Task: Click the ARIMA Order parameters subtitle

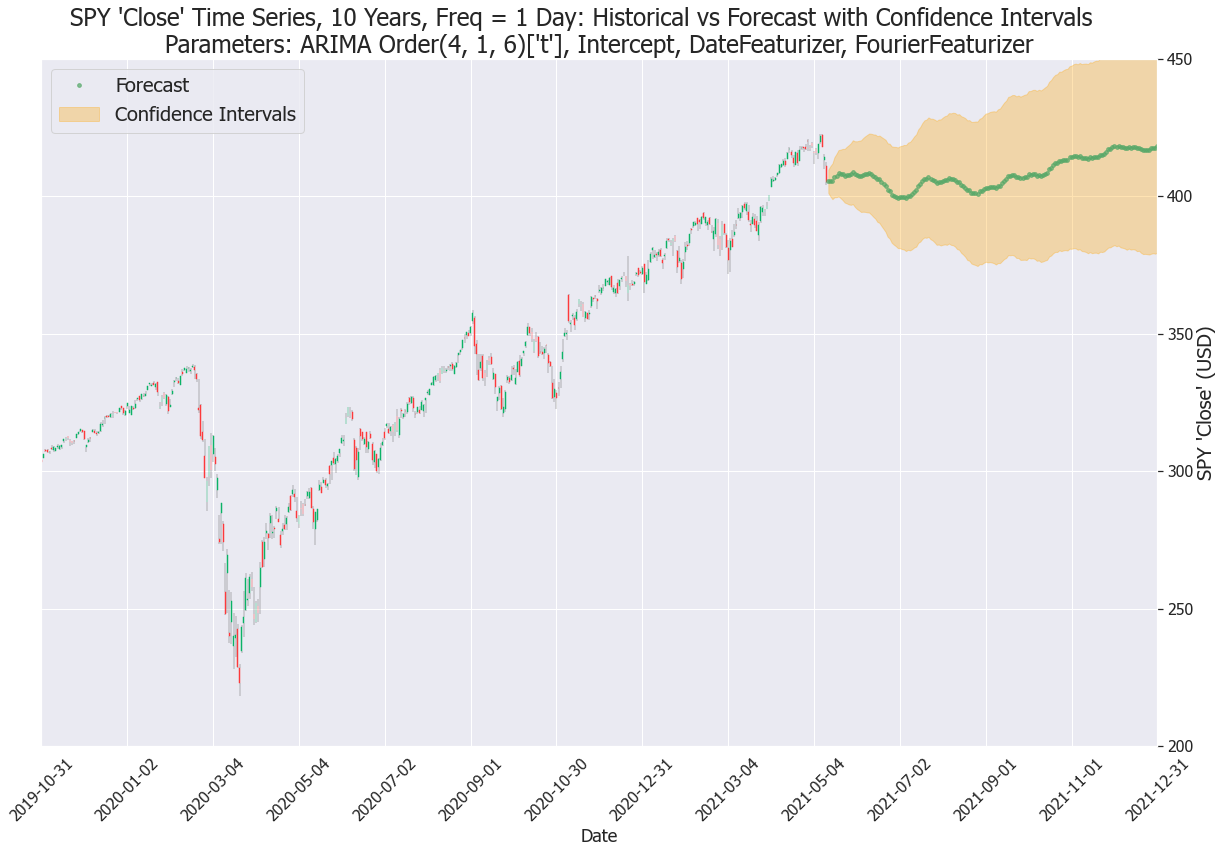Action: click(598, 44)
